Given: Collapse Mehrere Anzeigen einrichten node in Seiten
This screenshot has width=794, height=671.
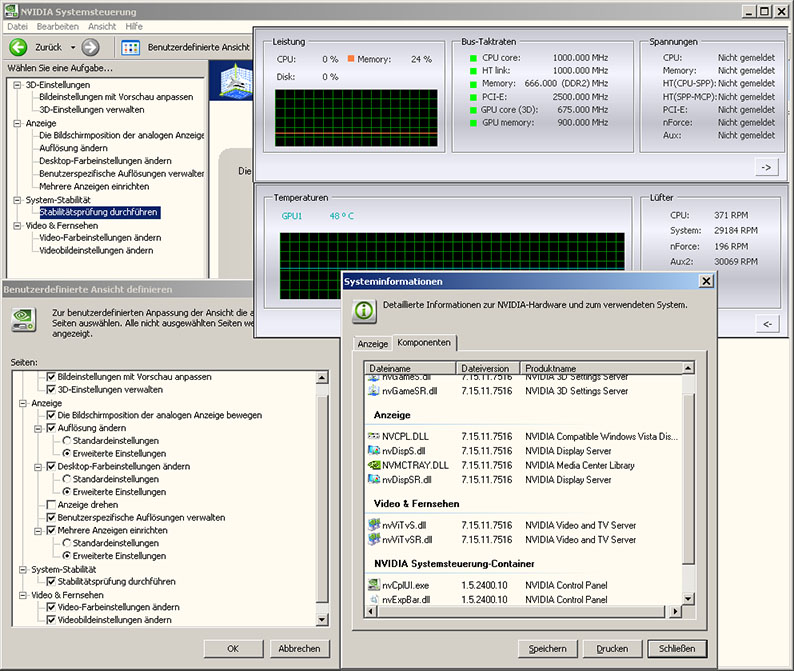Looking at the screenshot, I should coord(38,531).
